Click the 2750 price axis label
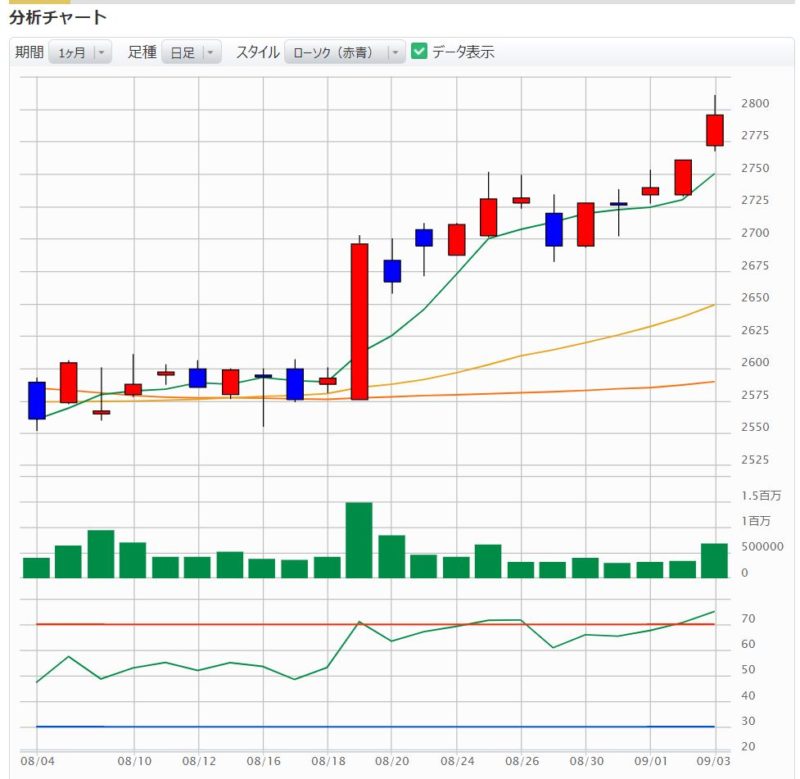Screen dimensions: 800x779 755,168
